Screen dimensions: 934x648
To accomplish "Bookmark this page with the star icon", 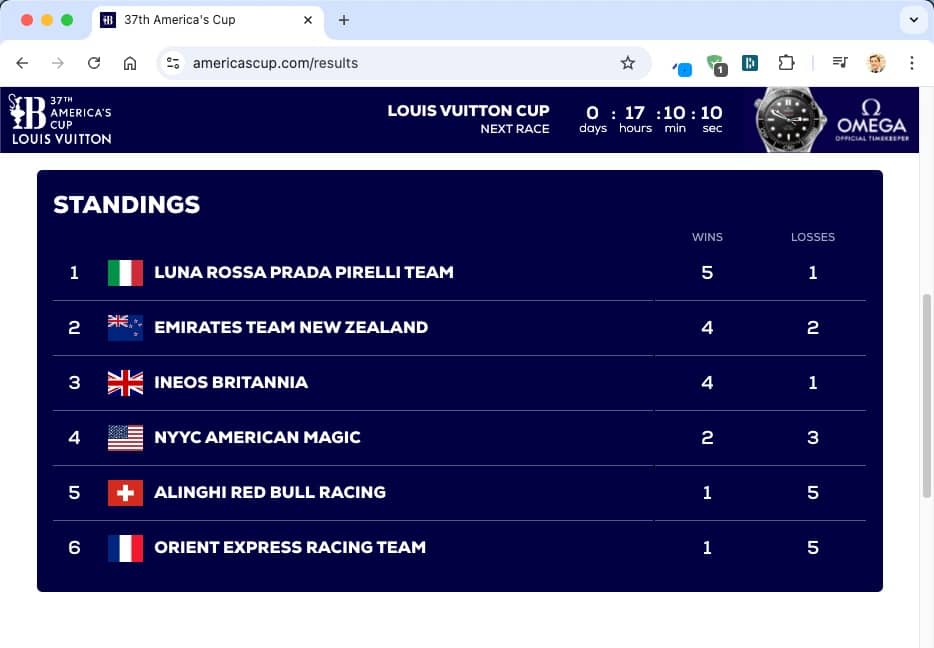I will pos(628,63).
